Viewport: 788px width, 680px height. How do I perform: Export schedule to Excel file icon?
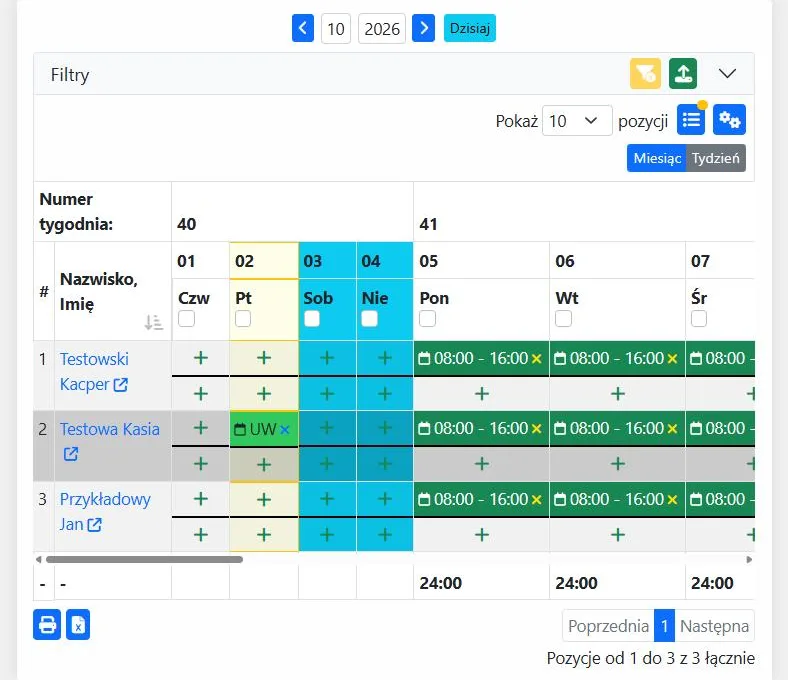point(78,625)
